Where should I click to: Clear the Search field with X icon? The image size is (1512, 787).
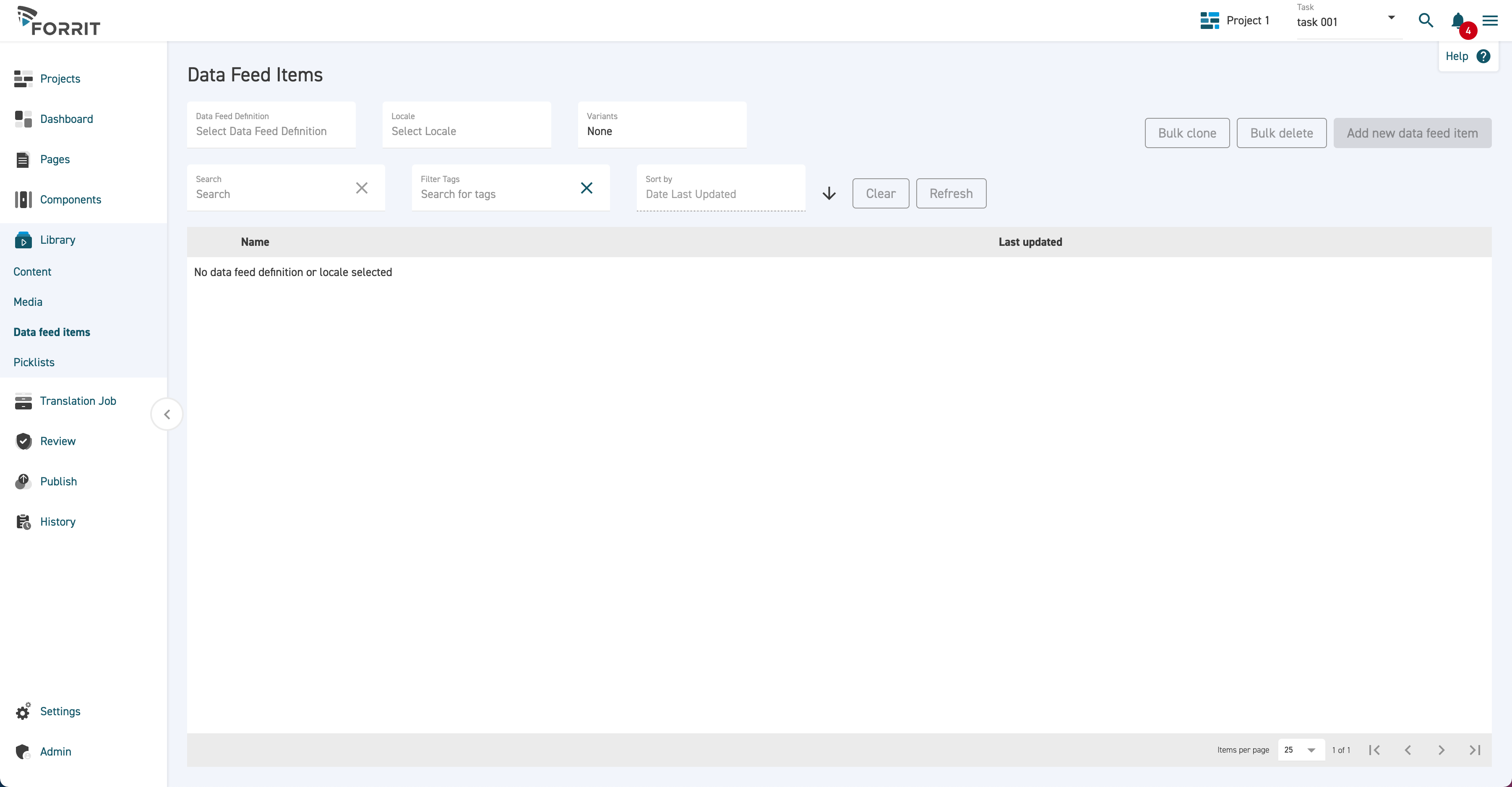[362, 188]
